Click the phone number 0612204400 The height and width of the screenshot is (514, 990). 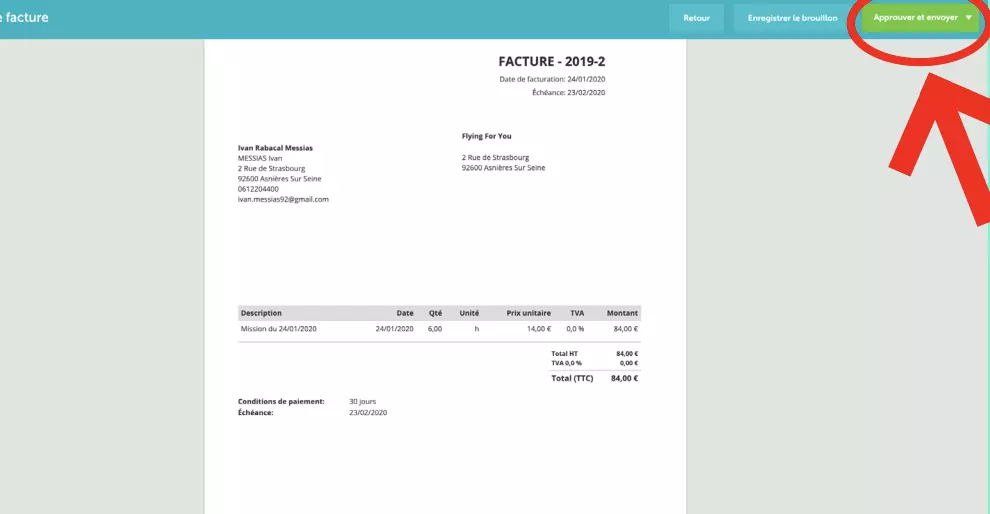click(x=258, y=189)
